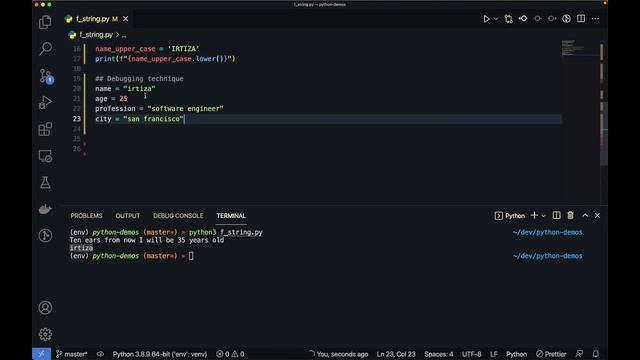Viewport: 640px width, 360px height.
Task: Click the Prettier status item
Action: [551, 354]
